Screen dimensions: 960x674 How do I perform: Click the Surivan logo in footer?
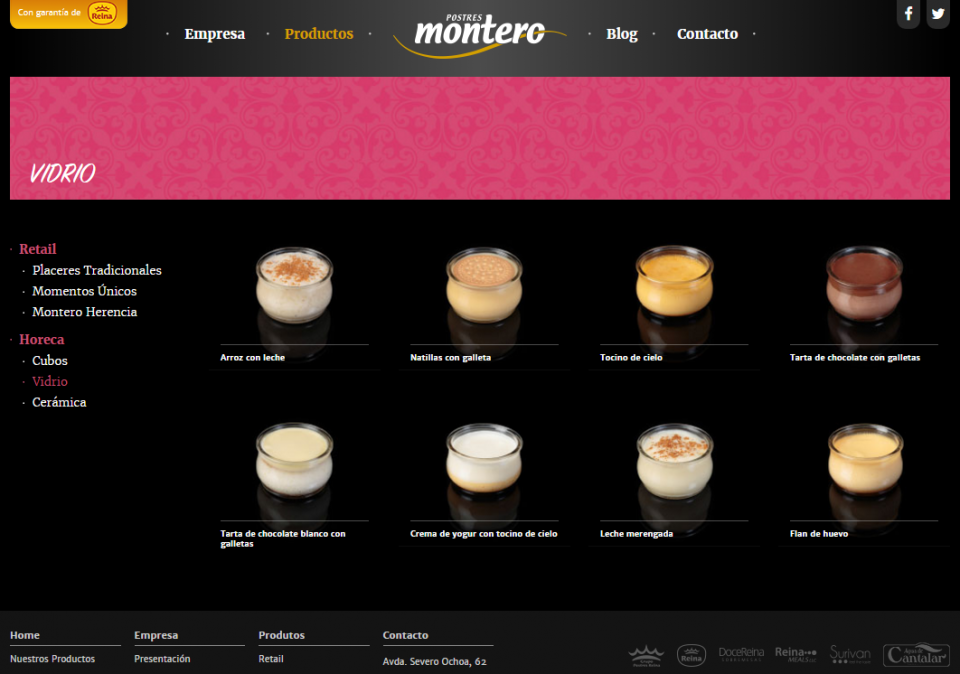[850, 655]
